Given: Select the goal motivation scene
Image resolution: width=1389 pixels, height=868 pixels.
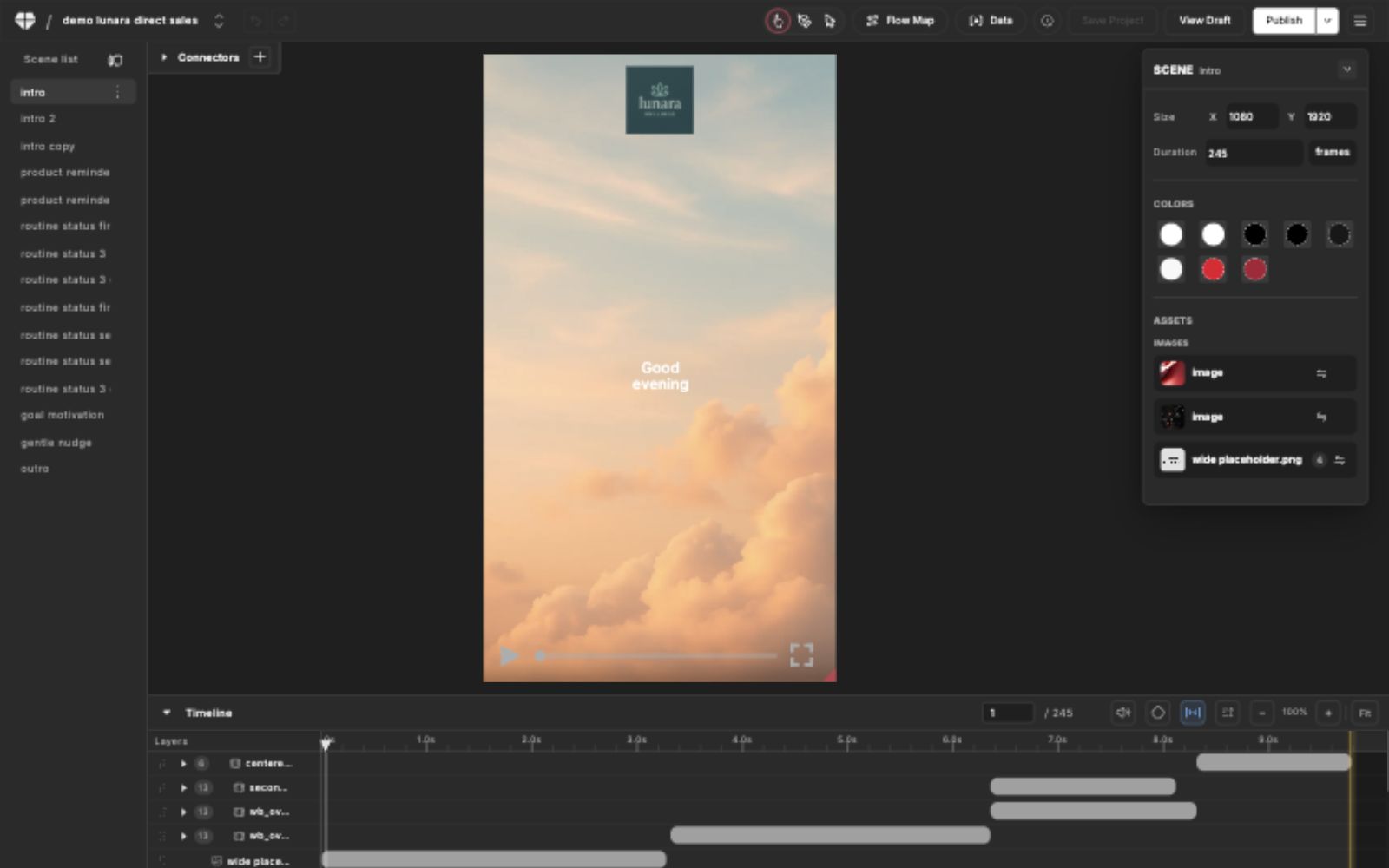Looking at the screenshot, I should 63,415.
